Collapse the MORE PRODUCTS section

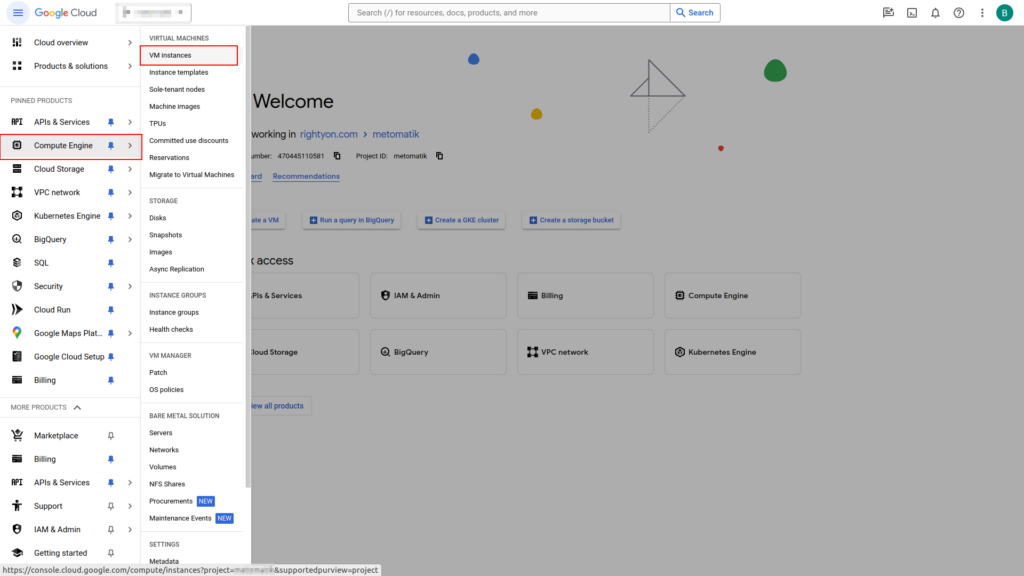coord(77,408)
